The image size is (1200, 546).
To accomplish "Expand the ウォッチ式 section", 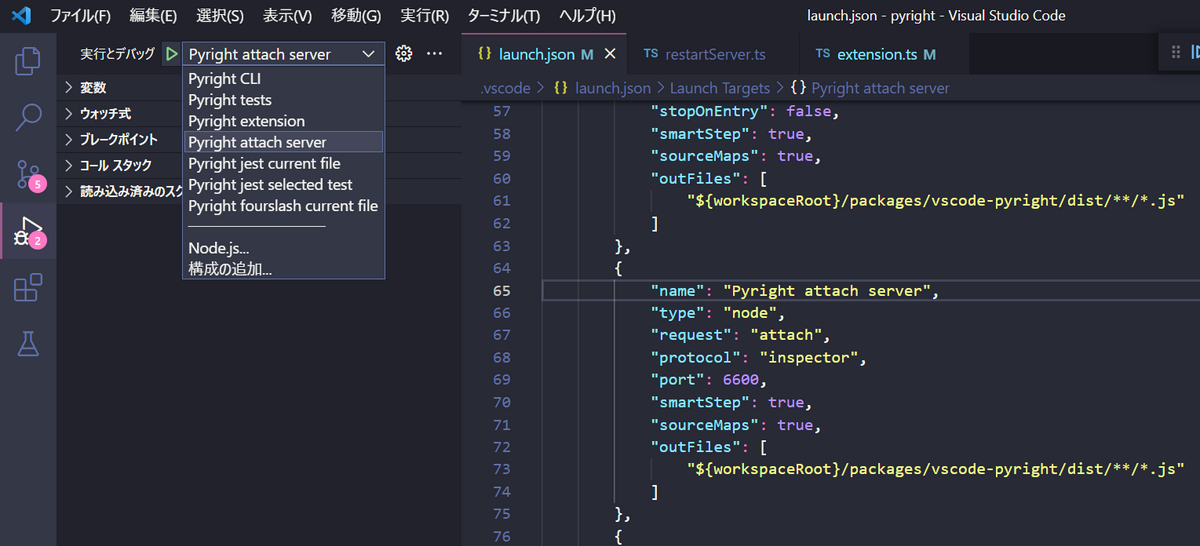I will pos(105,114).
